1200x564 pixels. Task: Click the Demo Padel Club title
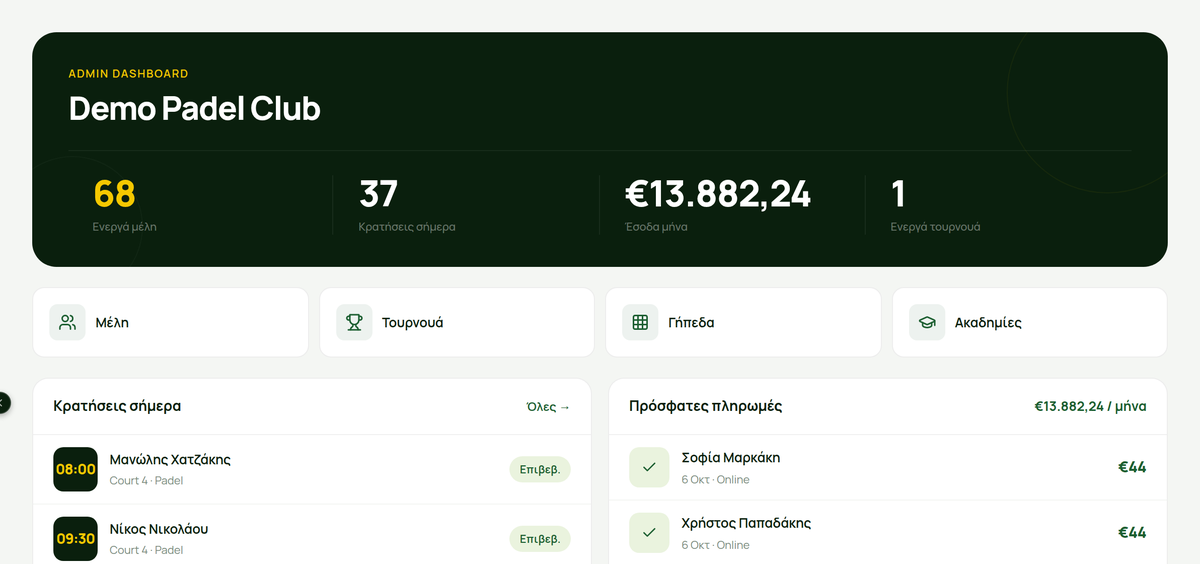click(x=195, y=108)
